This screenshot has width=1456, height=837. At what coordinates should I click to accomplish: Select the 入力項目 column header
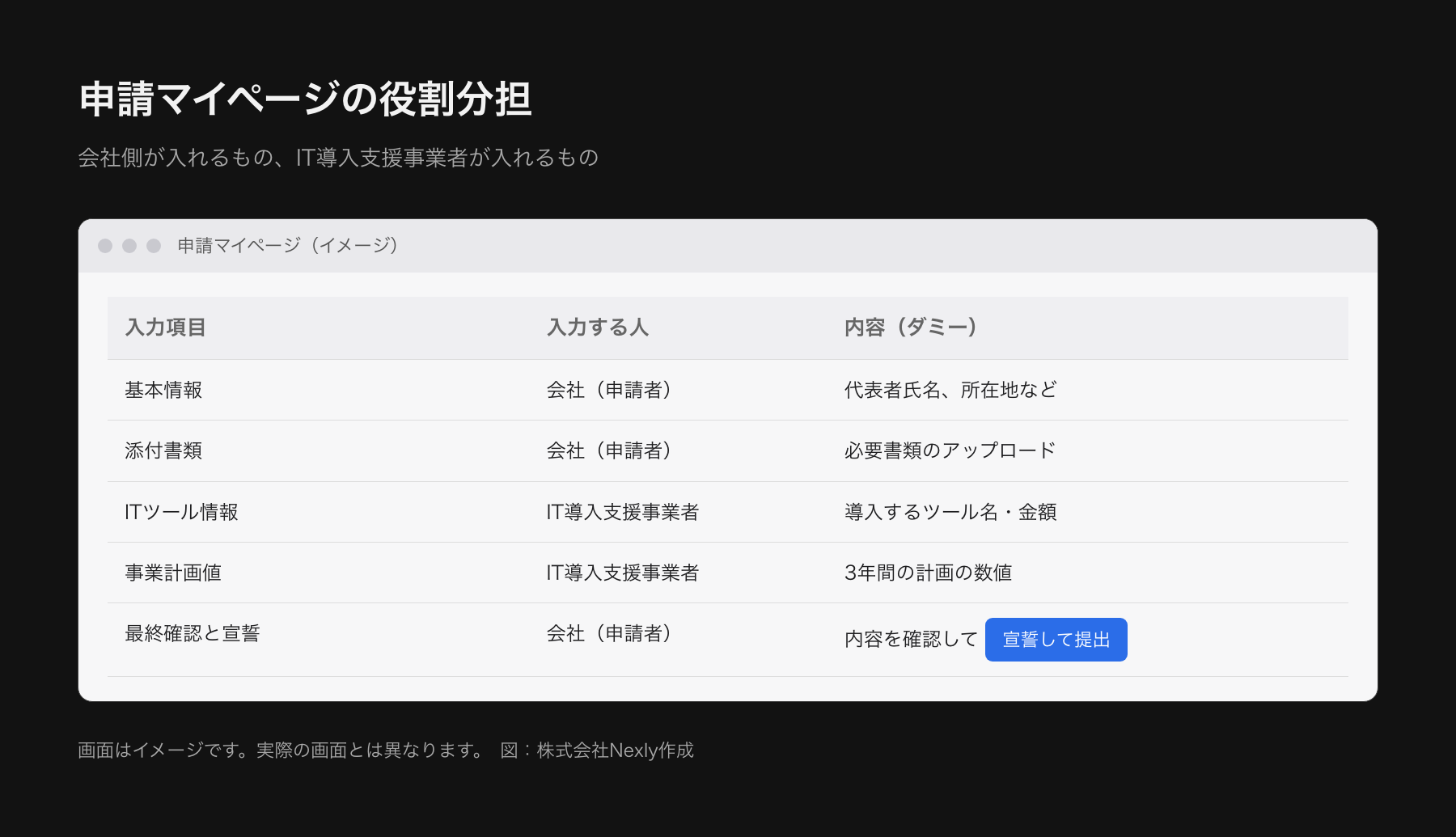tap(165, 328)
